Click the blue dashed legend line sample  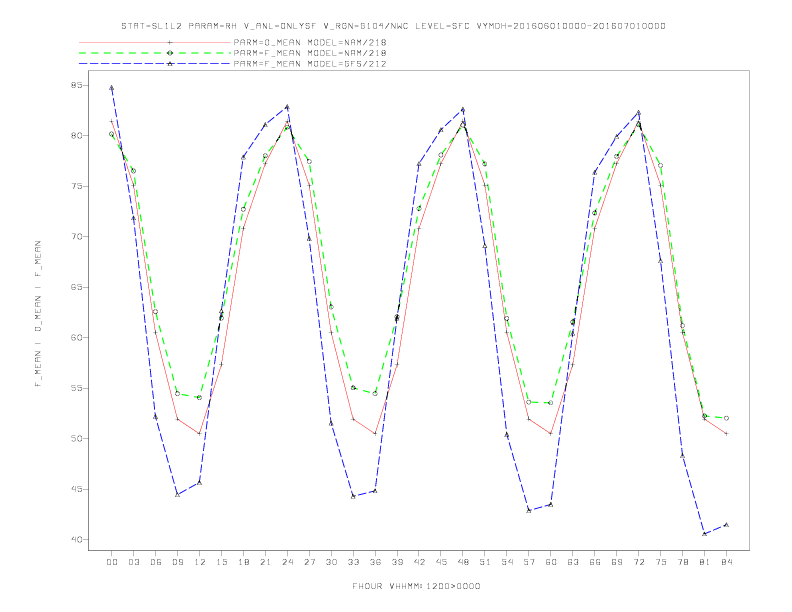155,64
